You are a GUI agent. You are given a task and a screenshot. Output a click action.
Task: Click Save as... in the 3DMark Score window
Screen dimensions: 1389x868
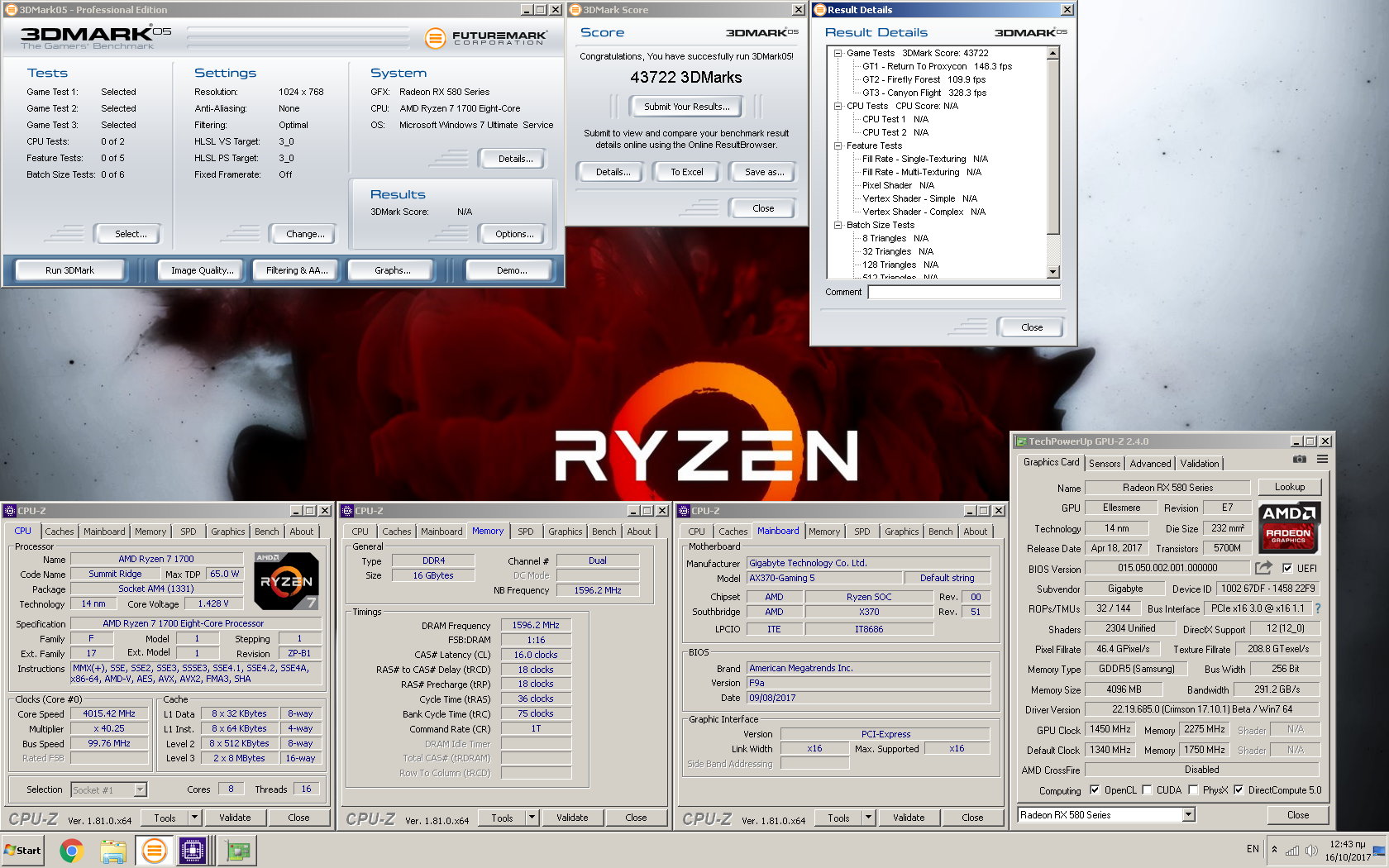pos(763,172)
